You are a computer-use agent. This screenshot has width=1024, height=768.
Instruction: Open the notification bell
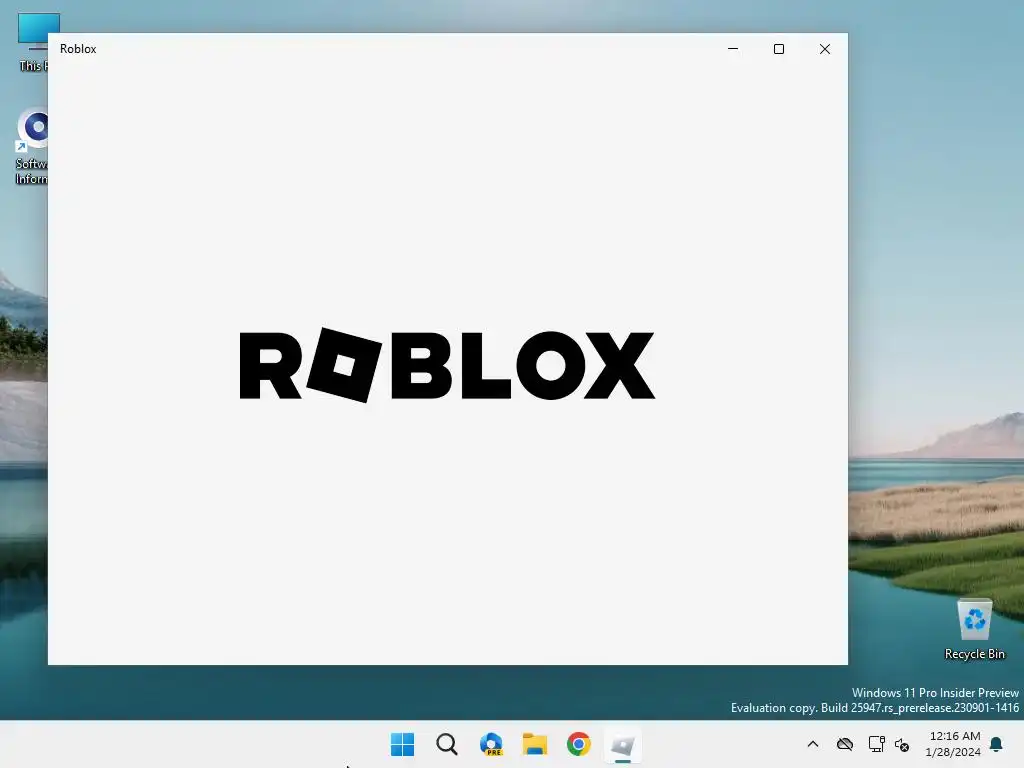click(x=997, y=744)
